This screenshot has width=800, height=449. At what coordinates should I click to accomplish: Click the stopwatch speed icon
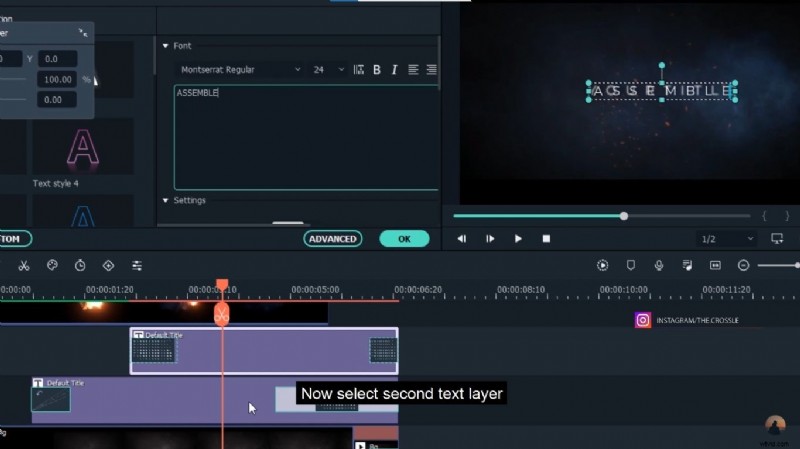click(80, 265)
